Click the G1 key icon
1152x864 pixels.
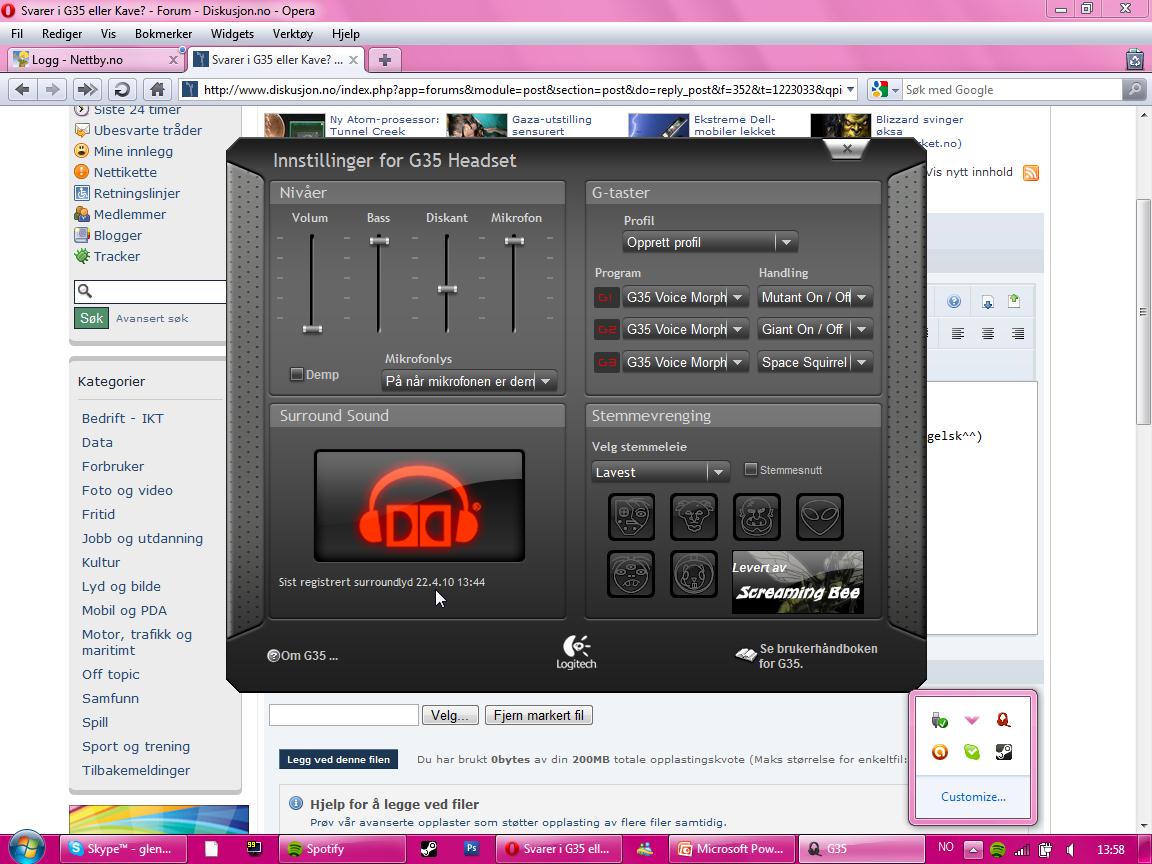point(606,298)
